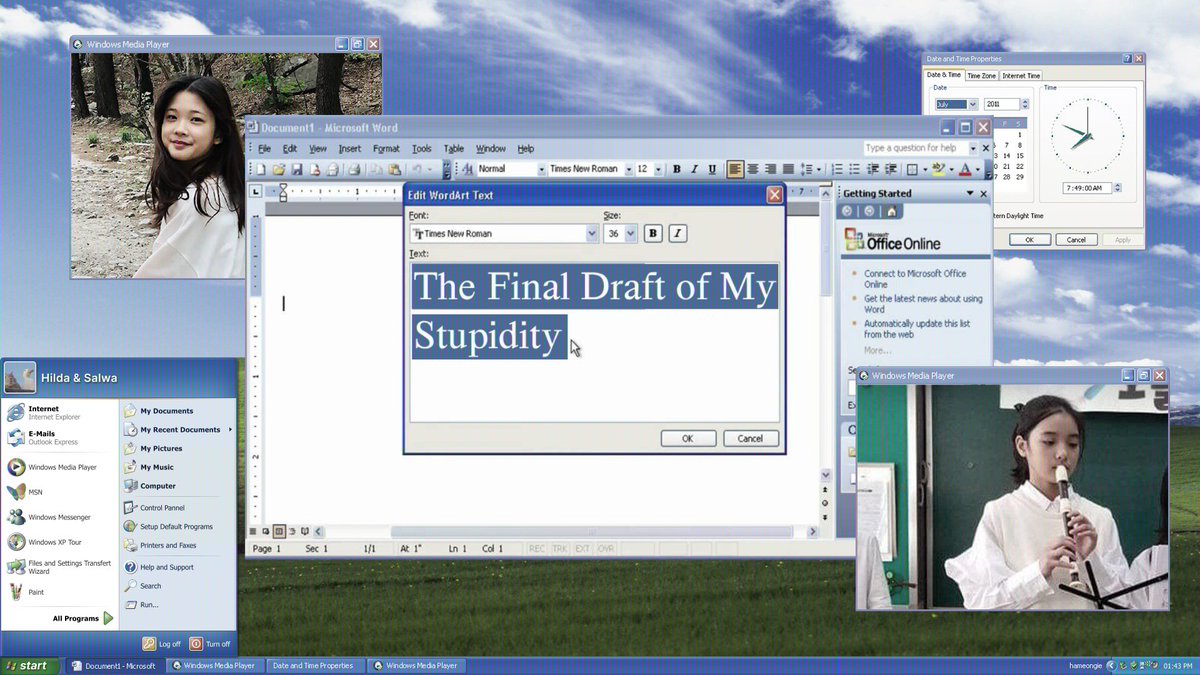
Task: Click the Numbering list icon in Word
Action: point(838,169)
